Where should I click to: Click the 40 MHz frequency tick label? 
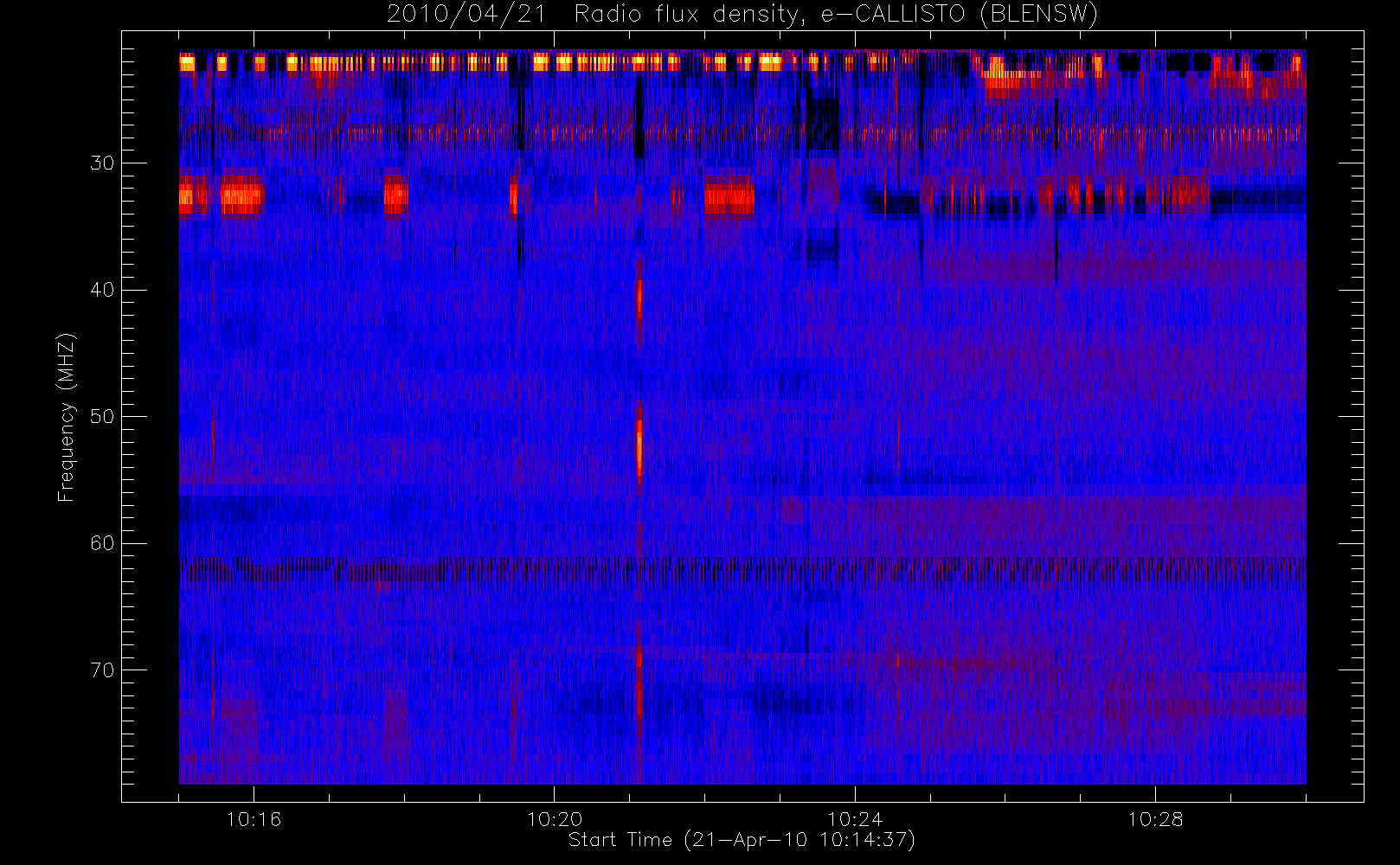102,290
